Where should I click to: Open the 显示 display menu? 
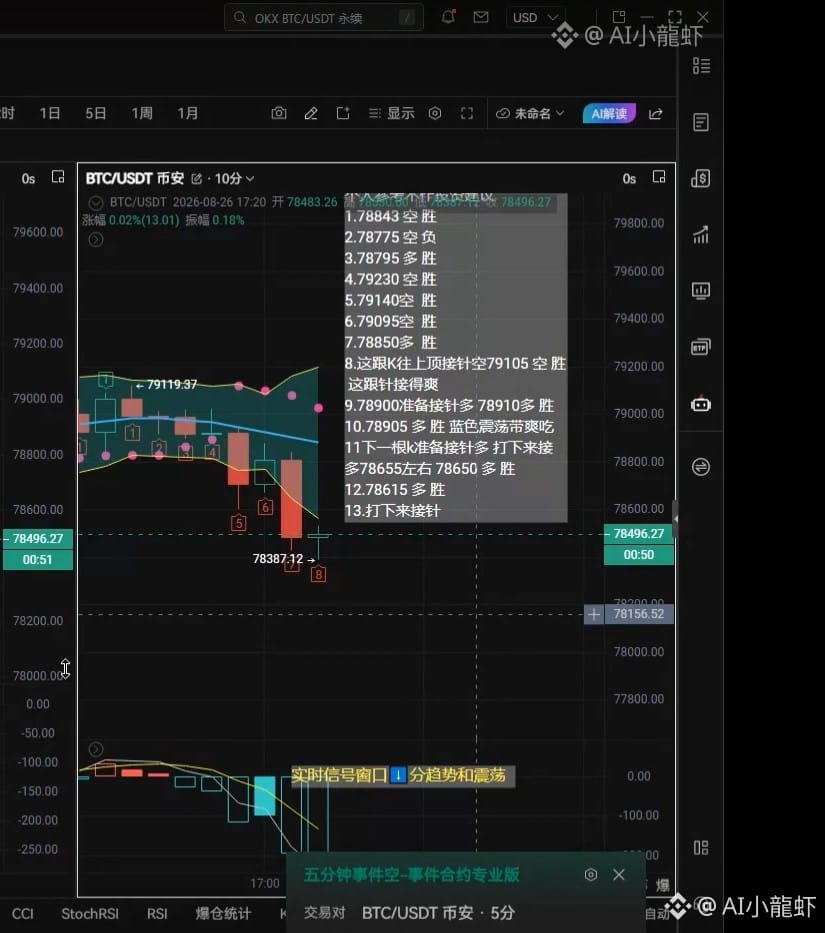[x=391, y=113]
